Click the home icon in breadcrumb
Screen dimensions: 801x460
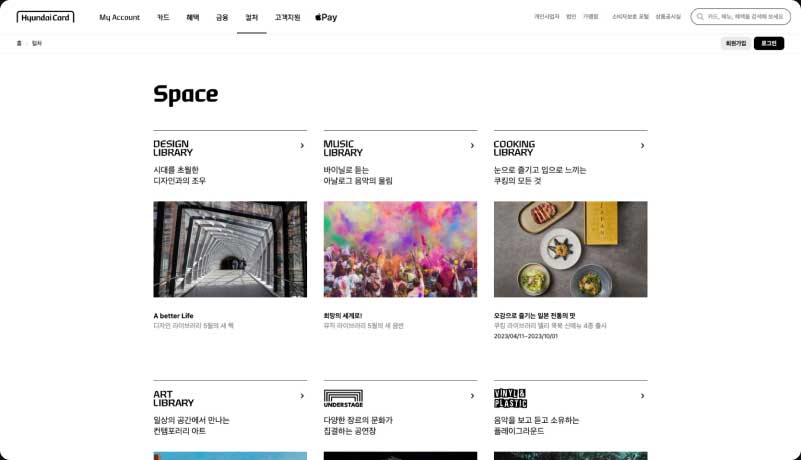tap(19, 43)
